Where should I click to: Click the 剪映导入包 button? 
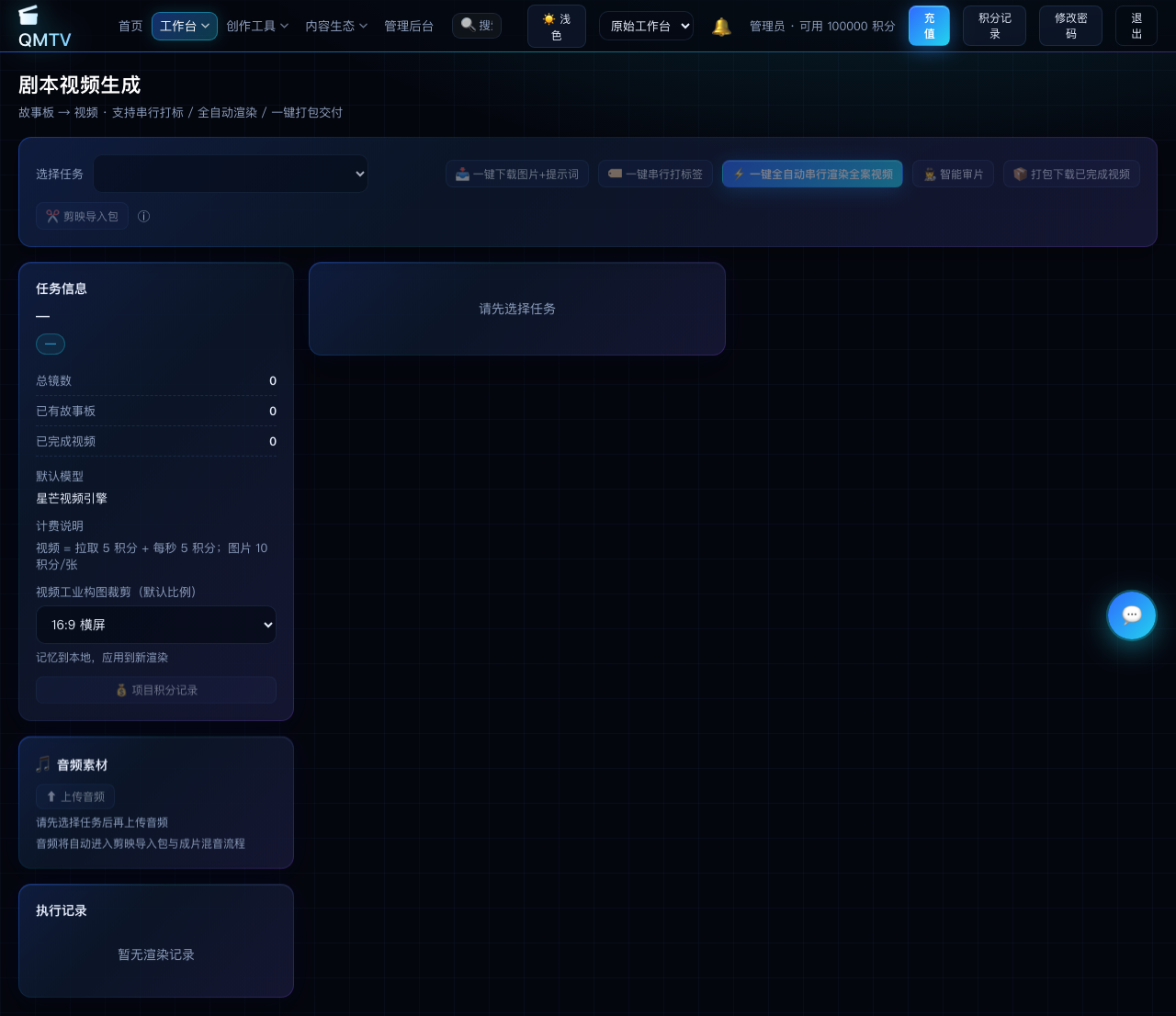(x=82, y=217)
